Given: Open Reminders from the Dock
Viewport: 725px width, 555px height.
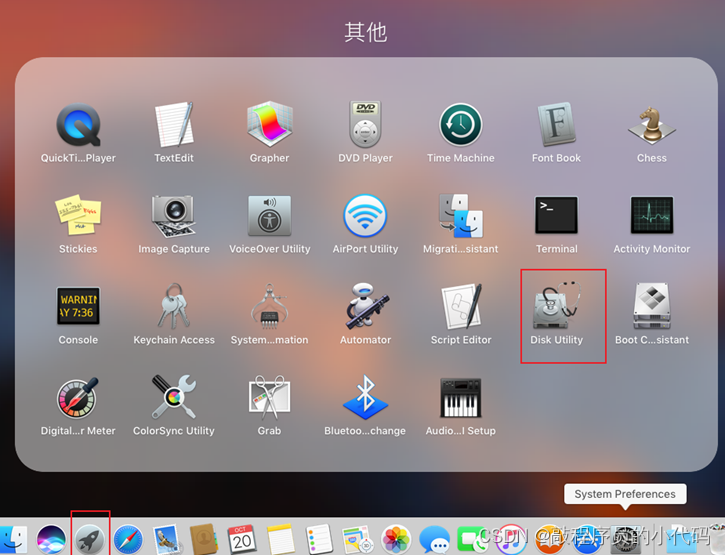Looking at the screenshot, I should point(319,539).
